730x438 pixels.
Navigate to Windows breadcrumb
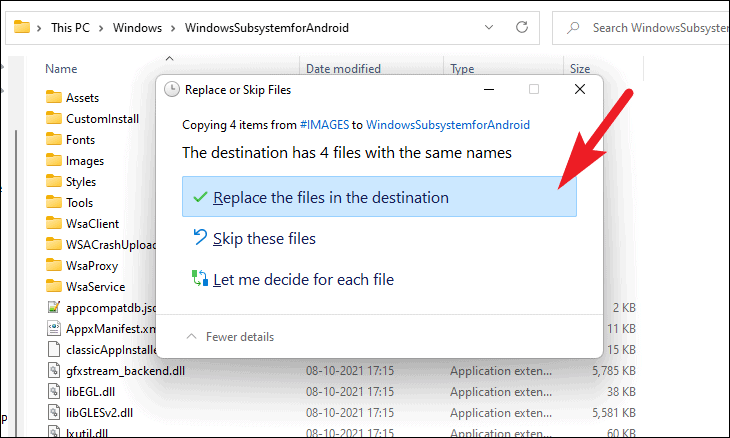coord(137,28)
